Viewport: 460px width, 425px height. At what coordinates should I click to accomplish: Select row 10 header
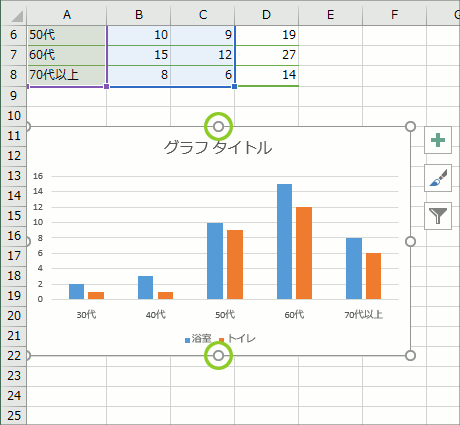pyautogui.click(x=14, y=116)
